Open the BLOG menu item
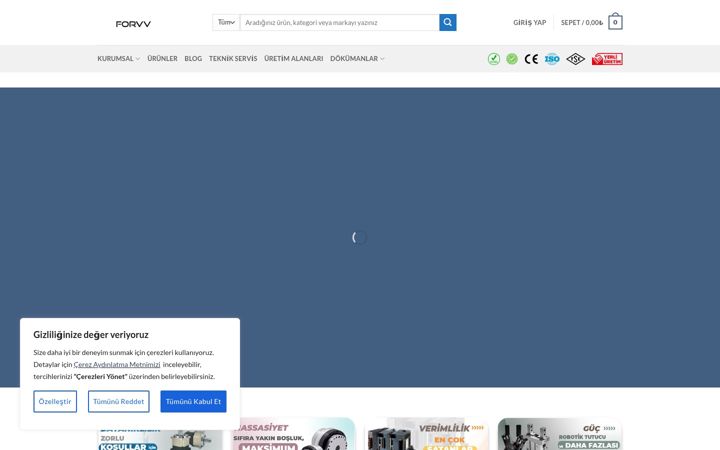The image size is (720, 450). point(193,59)
